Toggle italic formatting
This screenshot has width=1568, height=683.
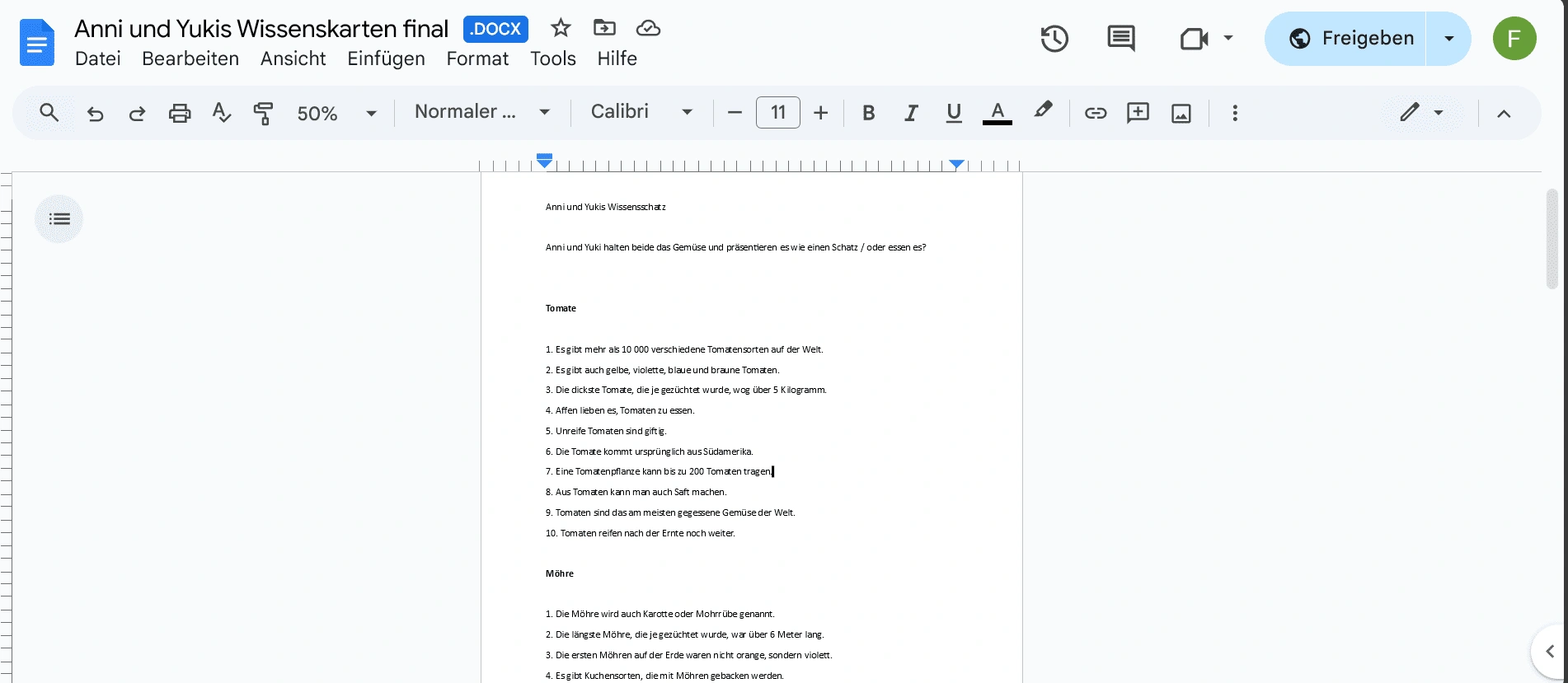click(x=910, y=113)
